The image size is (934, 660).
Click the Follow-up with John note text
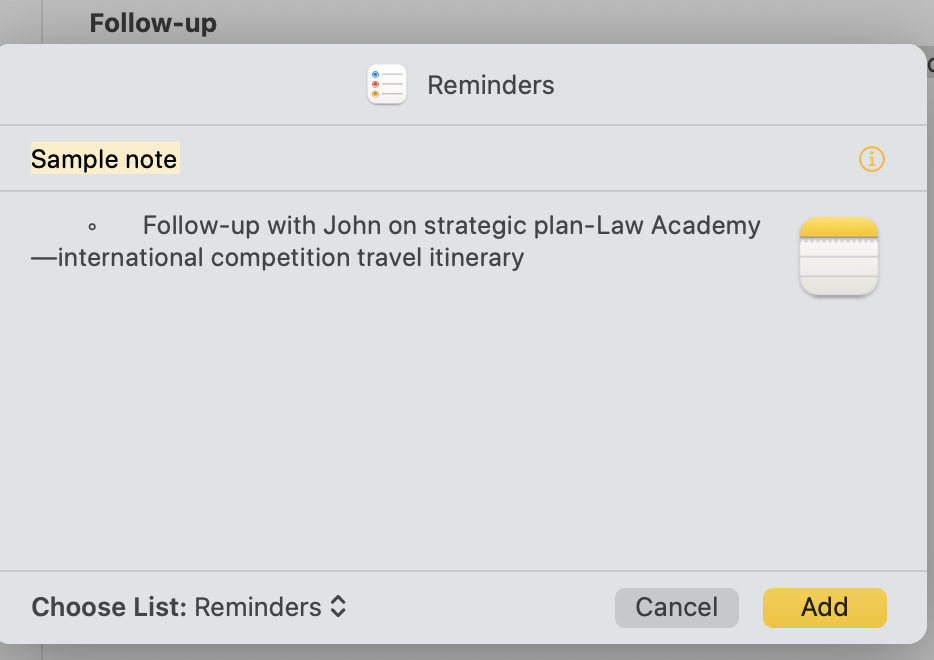[400, 241]
